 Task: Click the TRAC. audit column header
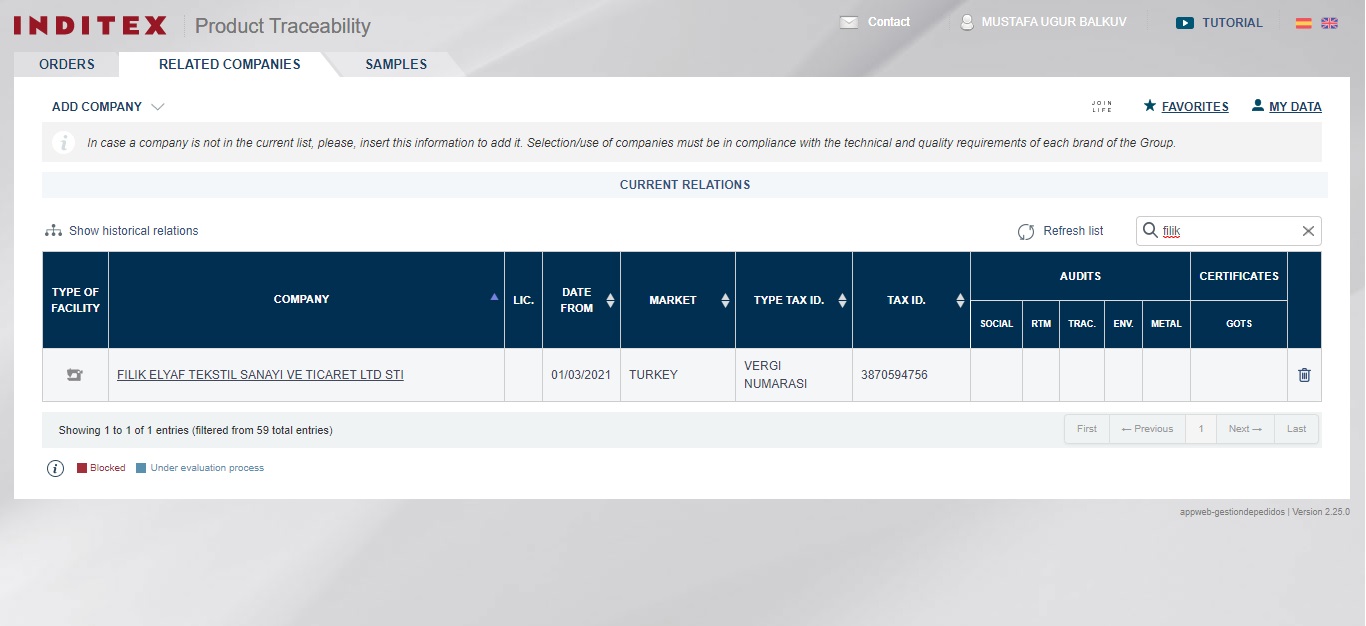1082,324
